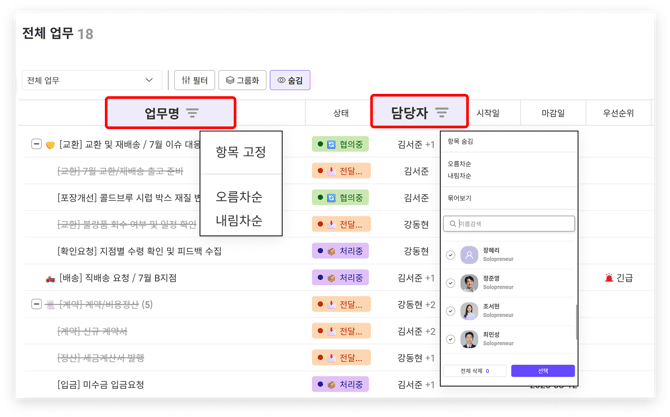Collapse the 교환 및 재배송 task group
The width and height of the screenshot is (670, 417).
pyautogui.click(x=37, y=144)
